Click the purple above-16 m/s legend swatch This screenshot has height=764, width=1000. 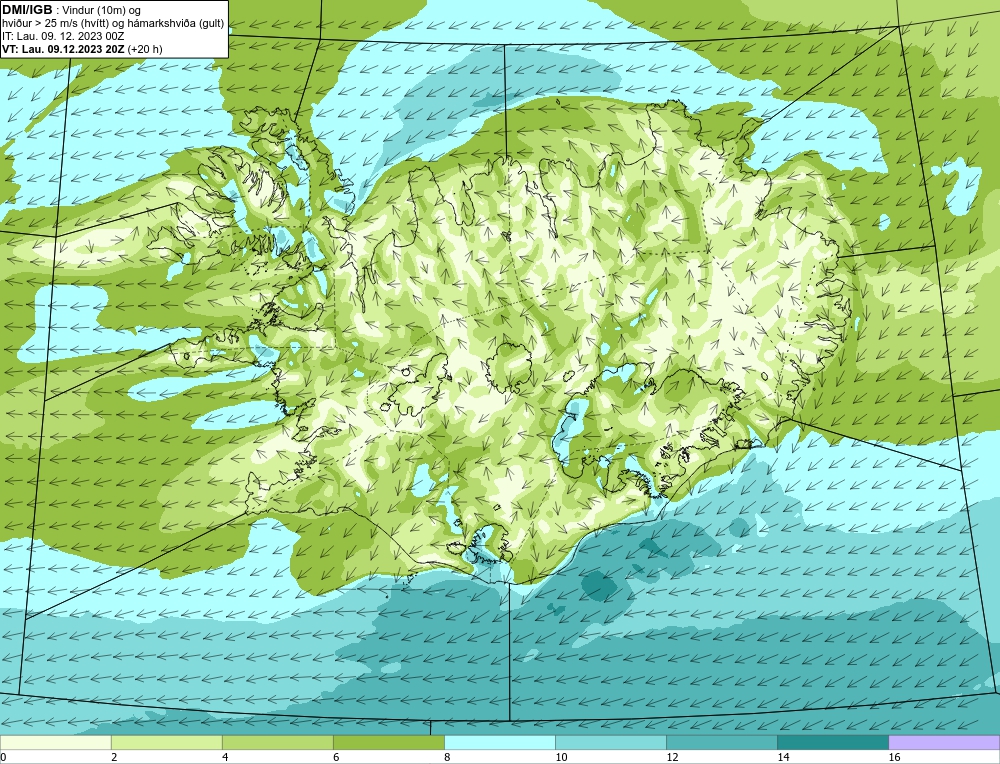click(x=944, y=742)
